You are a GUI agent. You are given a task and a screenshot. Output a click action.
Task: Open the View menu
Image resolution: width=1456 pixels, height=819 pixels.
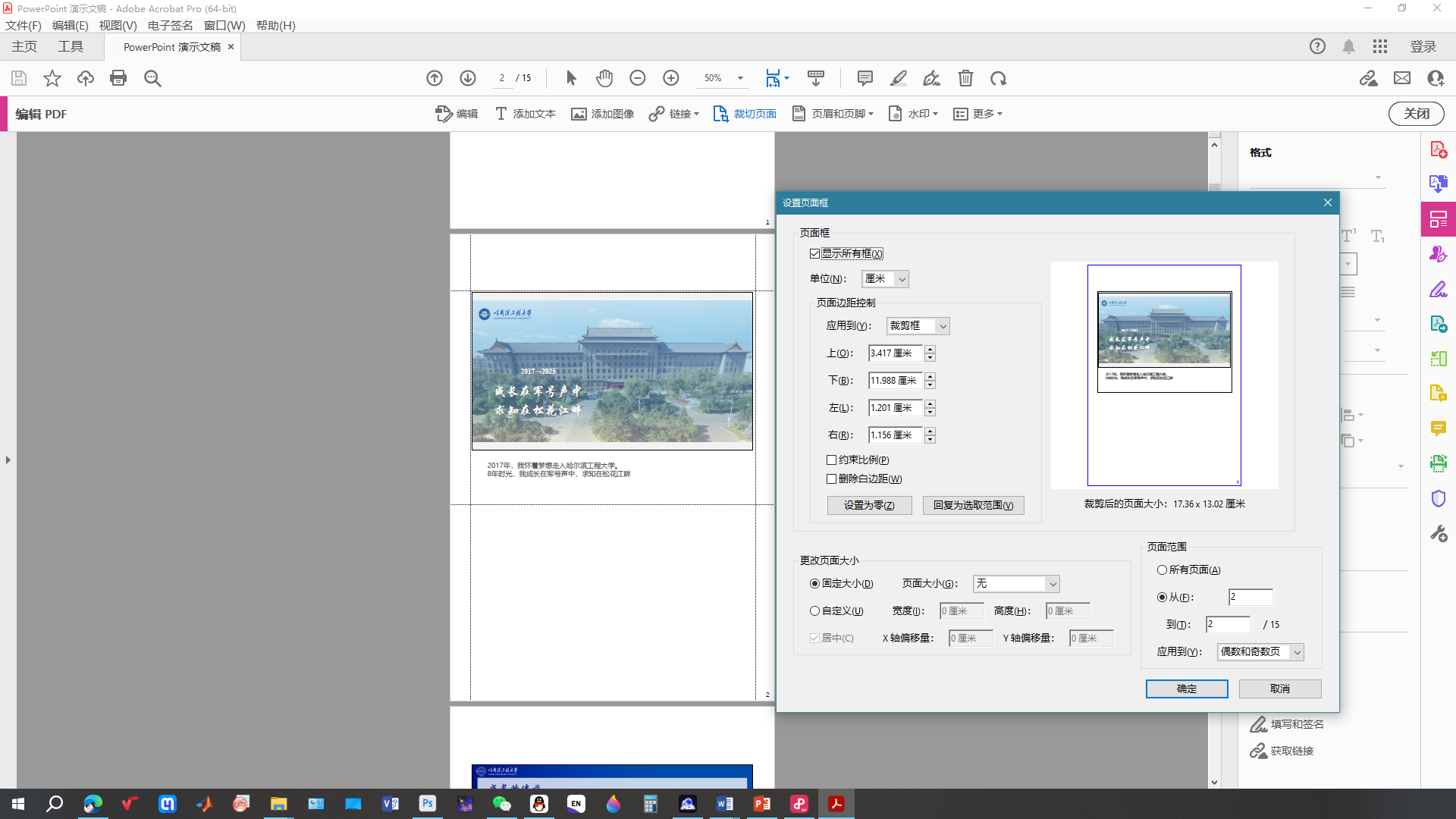118,25
